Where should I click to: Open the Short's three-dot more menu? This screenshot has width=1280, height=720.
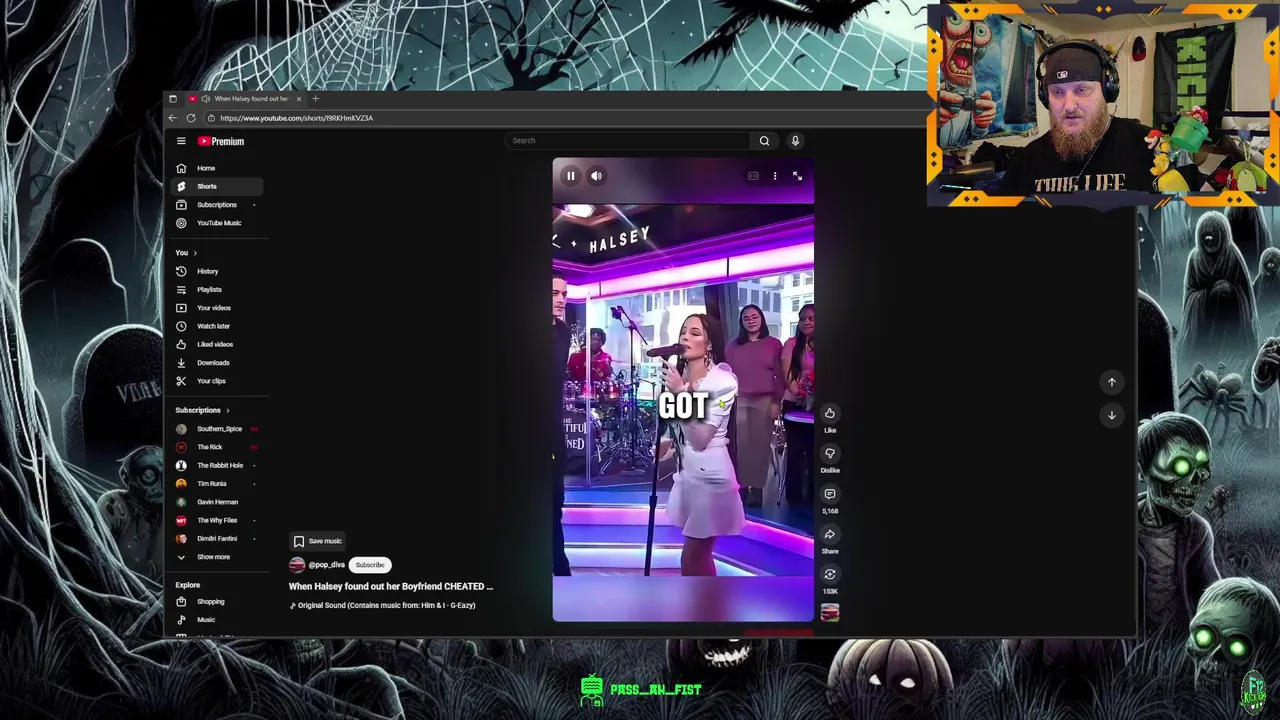click(775, 176)
